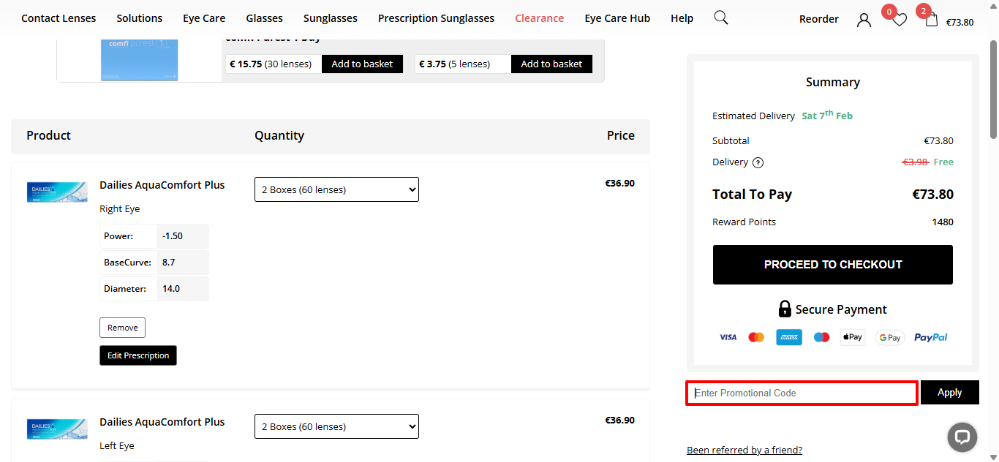Click the Mastercard payment logo
This screenshot has width=999, height=462.
tap(756, 337)
